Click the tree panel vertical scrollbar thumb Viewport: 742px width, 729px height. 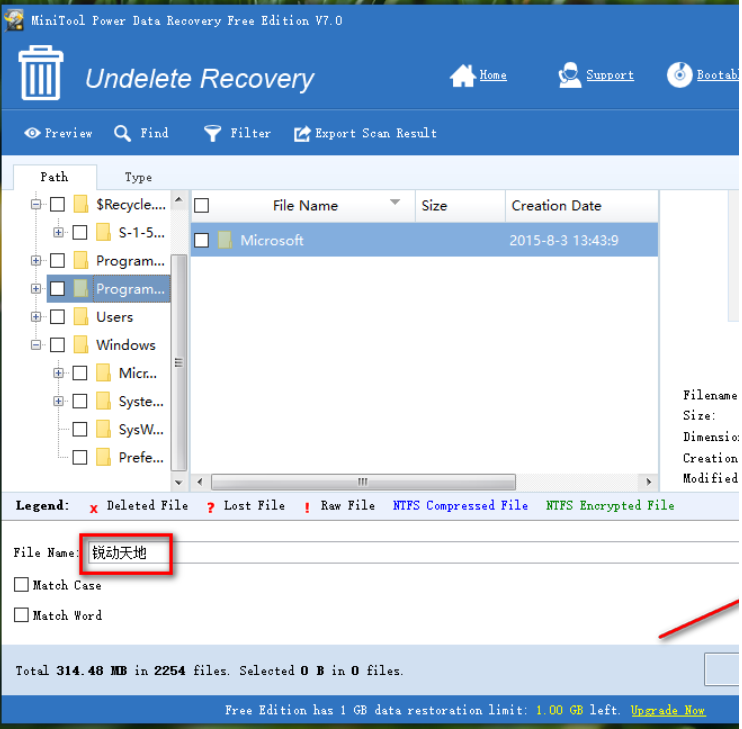pyautogui.click(x=178, y=362)
